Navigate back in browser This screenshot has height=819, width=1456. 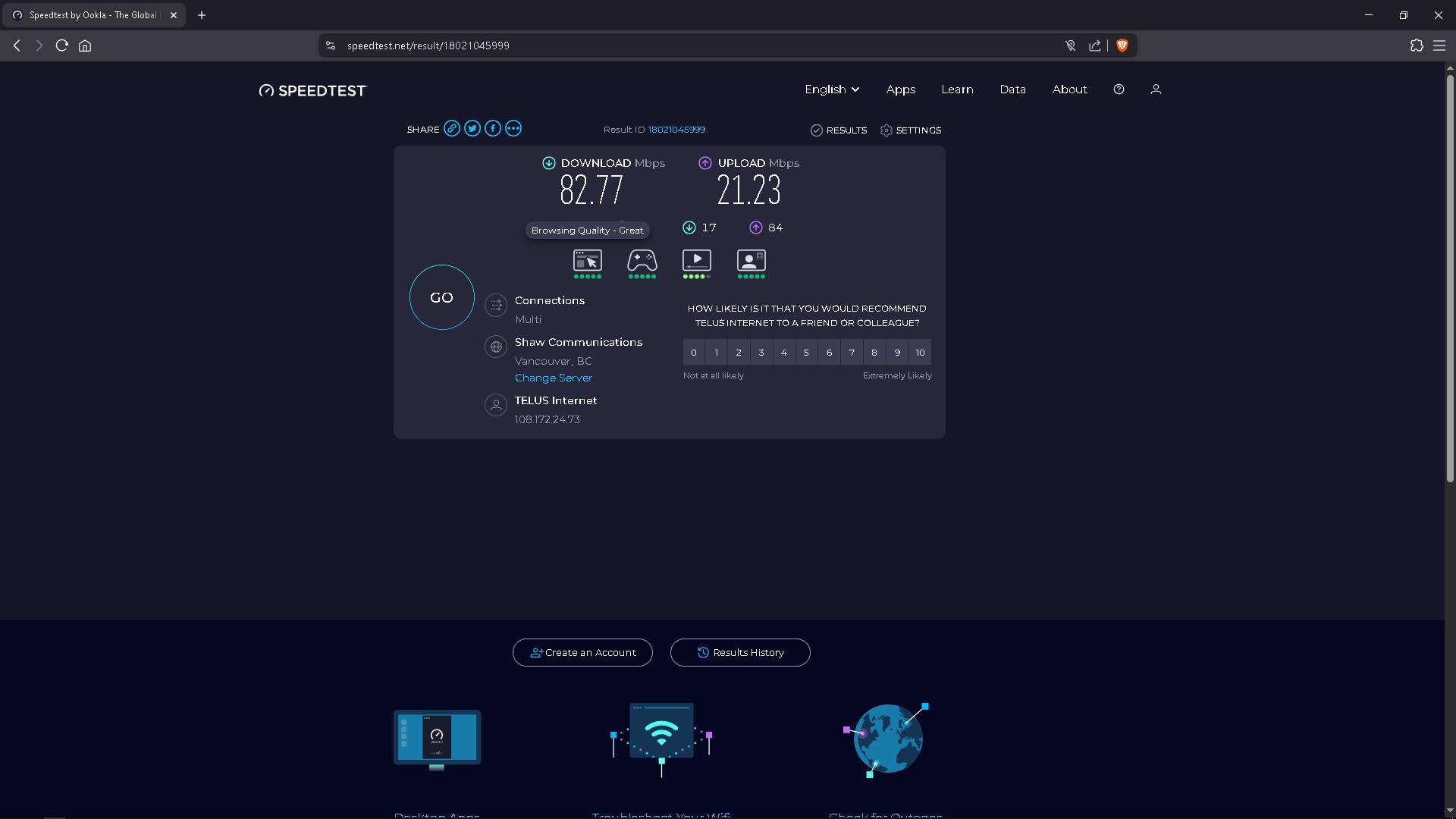(x=17, y=45)
